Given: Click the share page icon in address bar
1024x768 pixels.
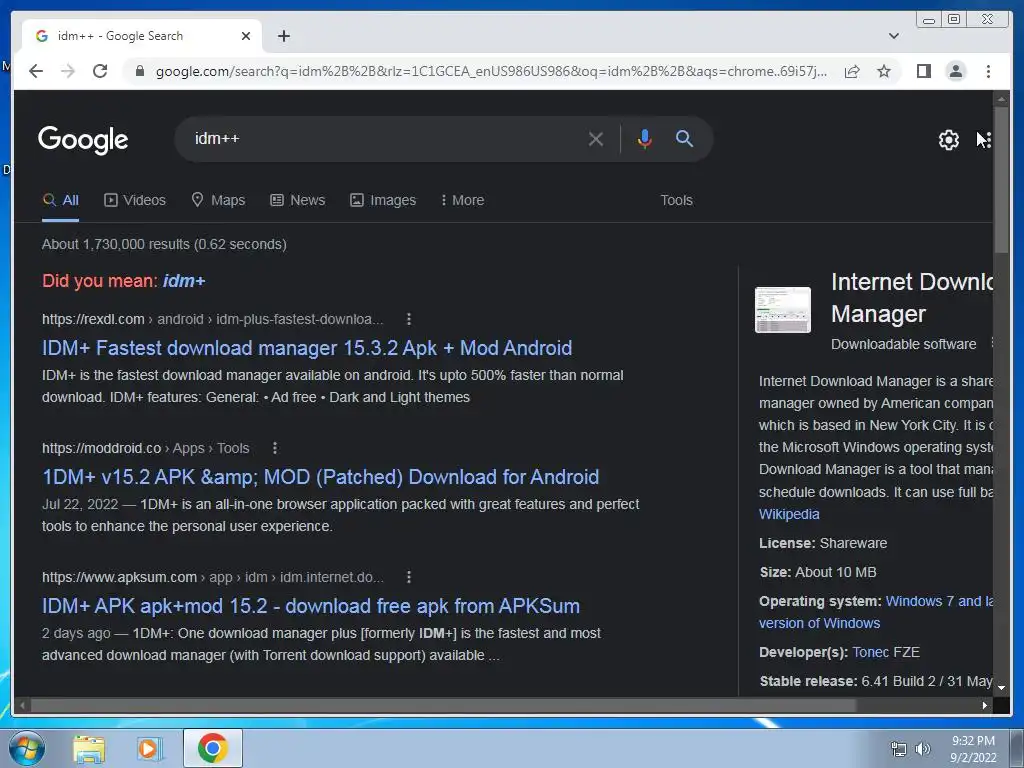Looking at the screenshot, I should [x=852, y=71].
